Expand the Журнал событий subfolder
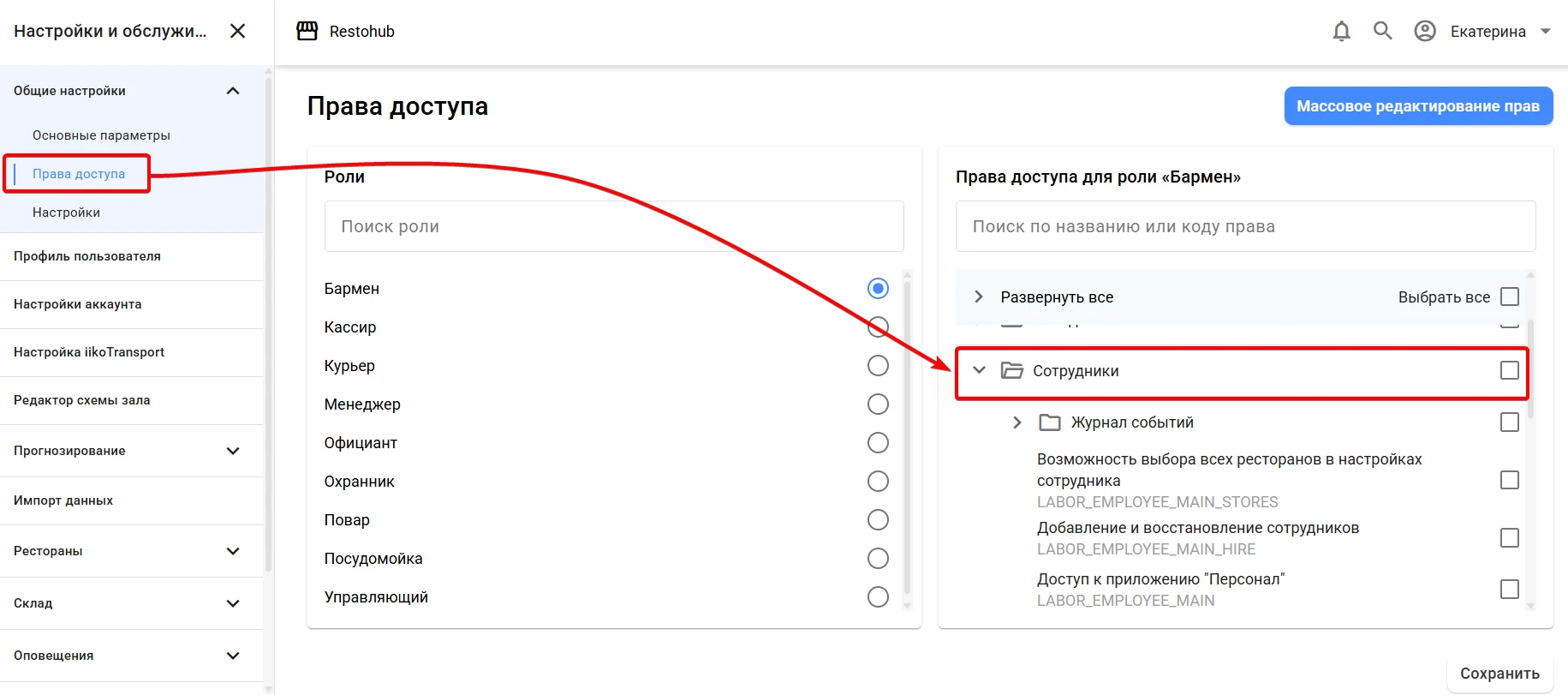1568x695 pixels. [1017, 422]
